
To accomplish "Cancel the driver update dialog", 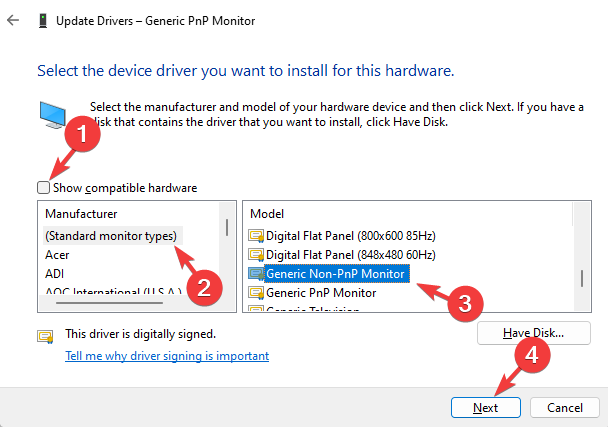I will point(564,408).
